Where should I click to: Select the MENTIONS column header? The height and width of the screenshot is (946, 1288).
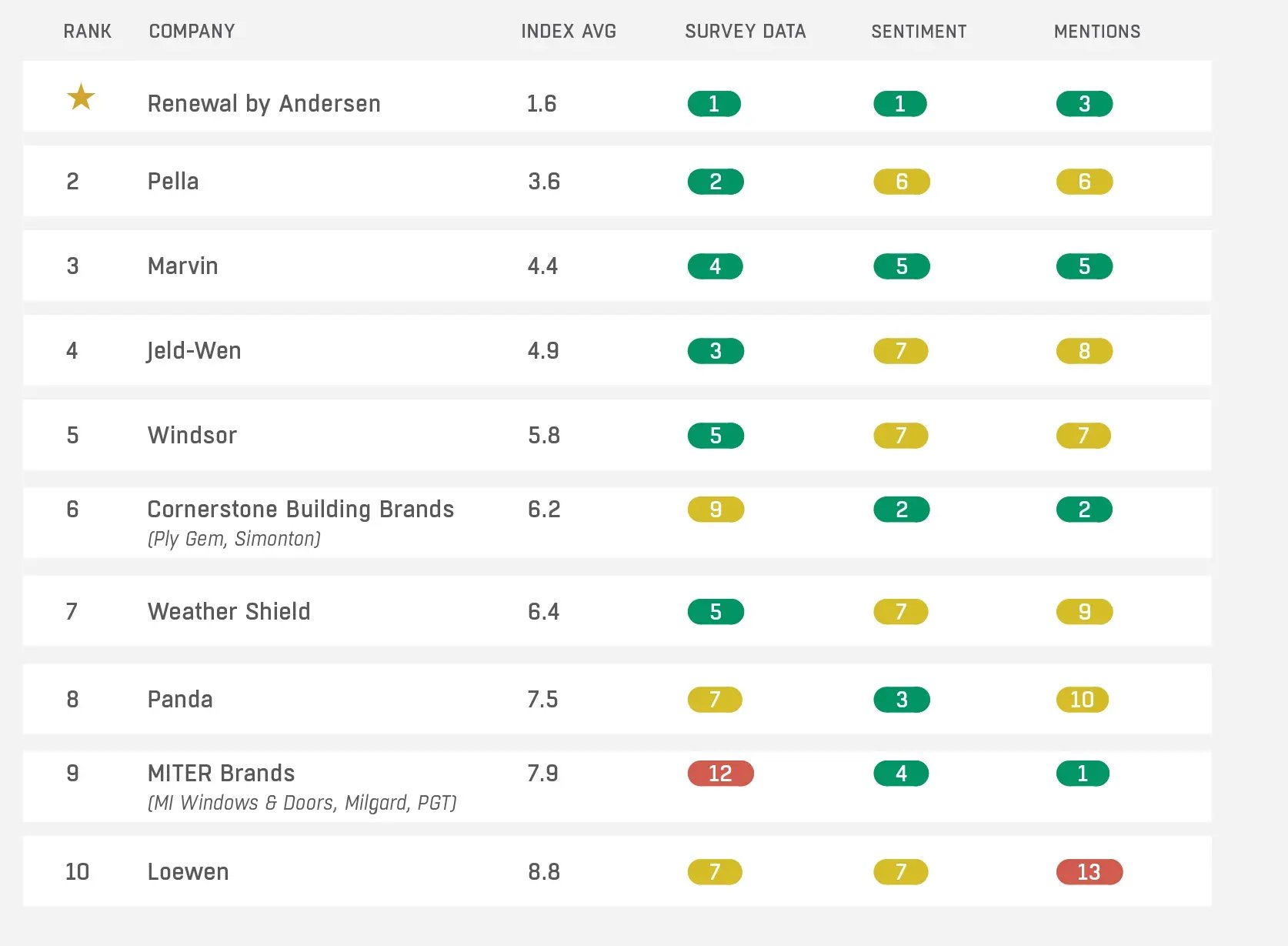click(1097, 32)
